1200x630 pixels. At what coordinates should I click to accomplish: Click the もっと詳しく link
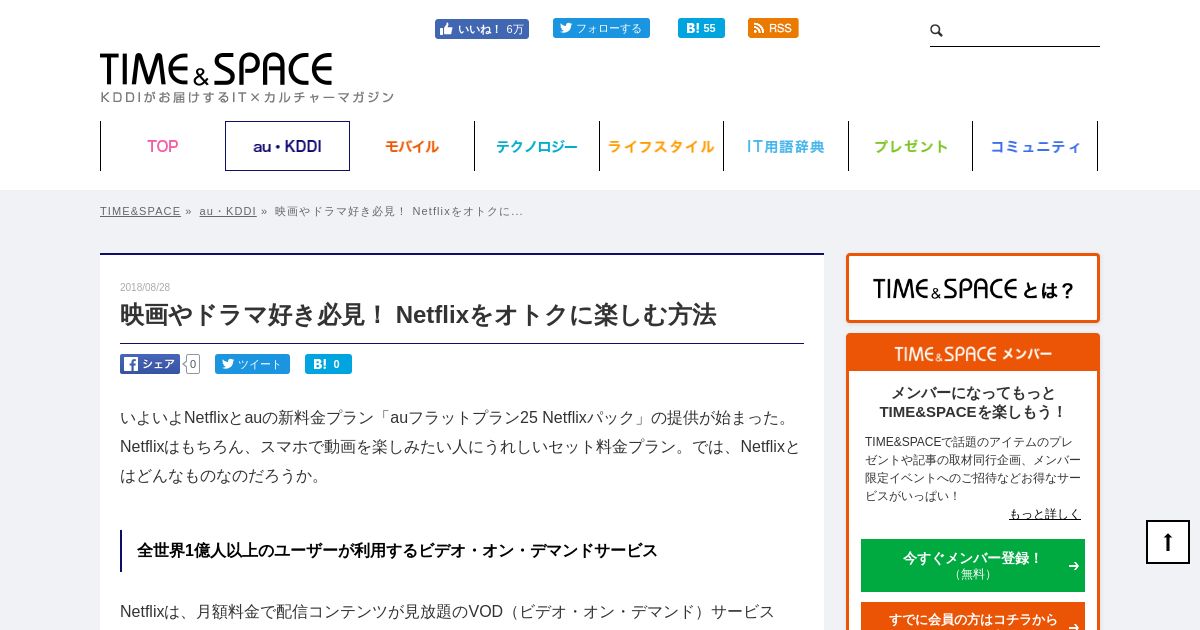[1045, 514]
